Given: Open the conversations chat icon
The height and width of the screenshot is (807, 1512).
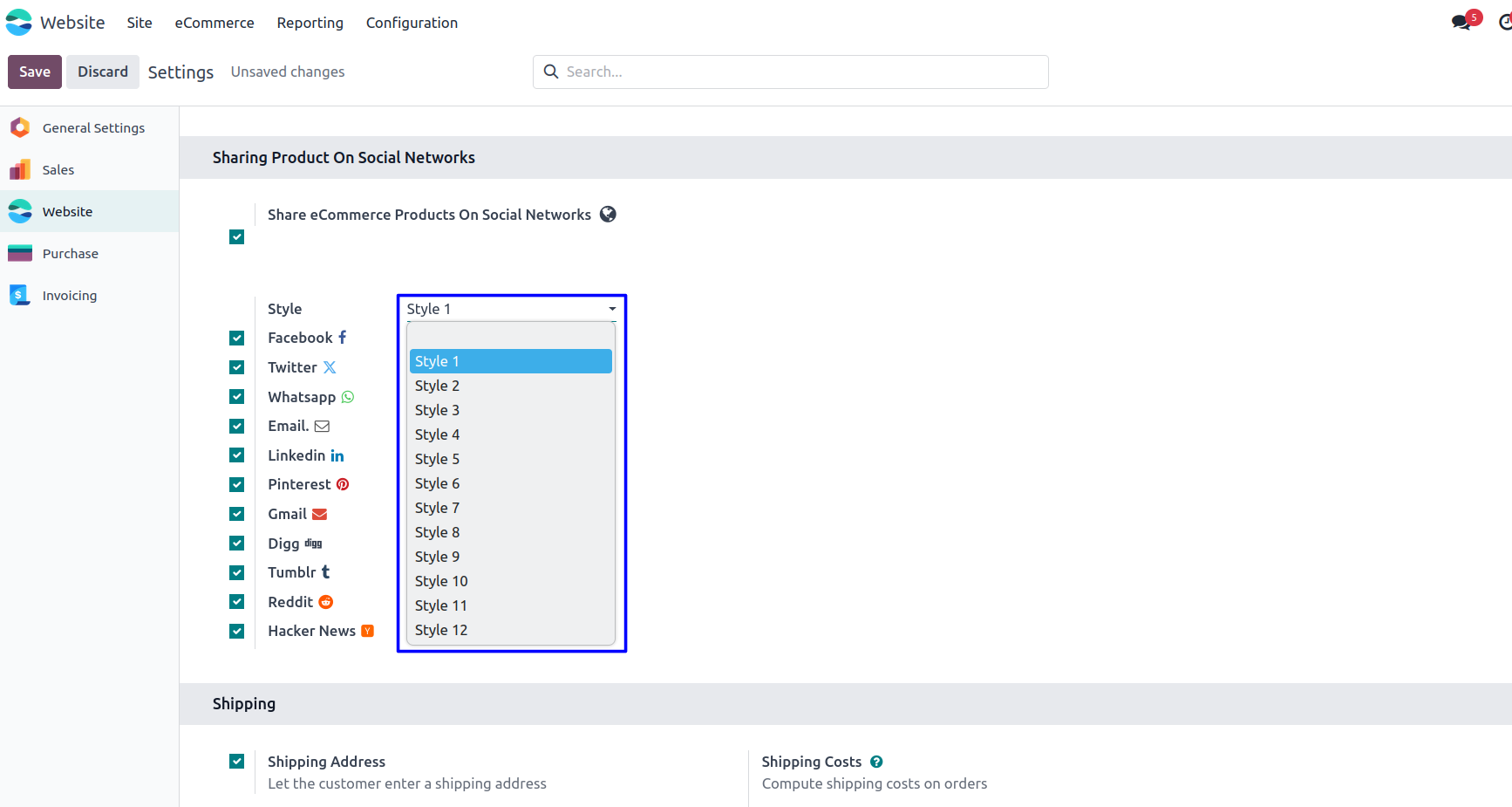Looking at the screenshot, I should click(x=1461, y=23).
